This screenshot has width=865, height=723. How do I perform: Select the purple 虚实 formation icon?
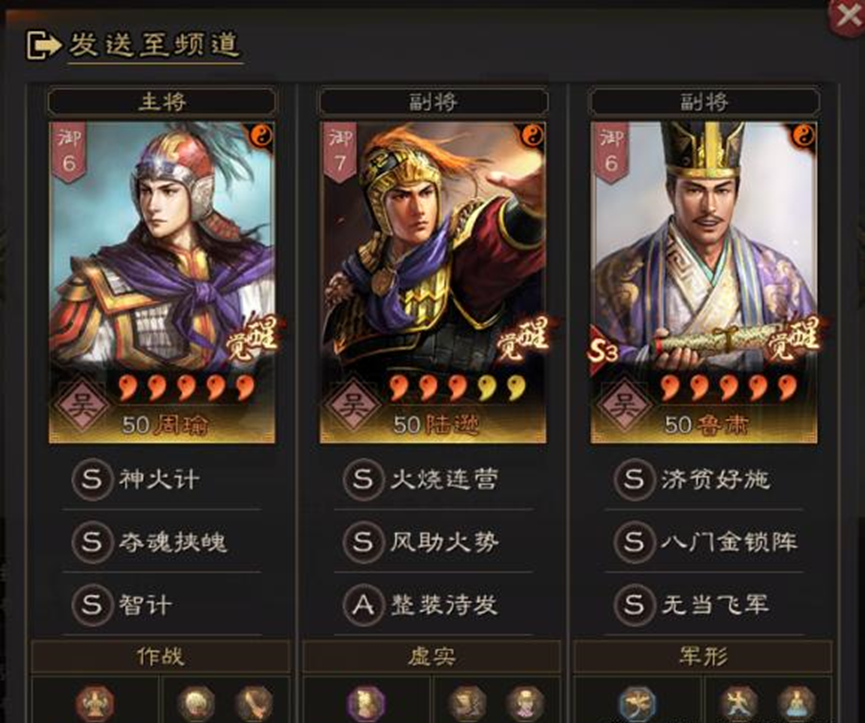click(366, 703)
